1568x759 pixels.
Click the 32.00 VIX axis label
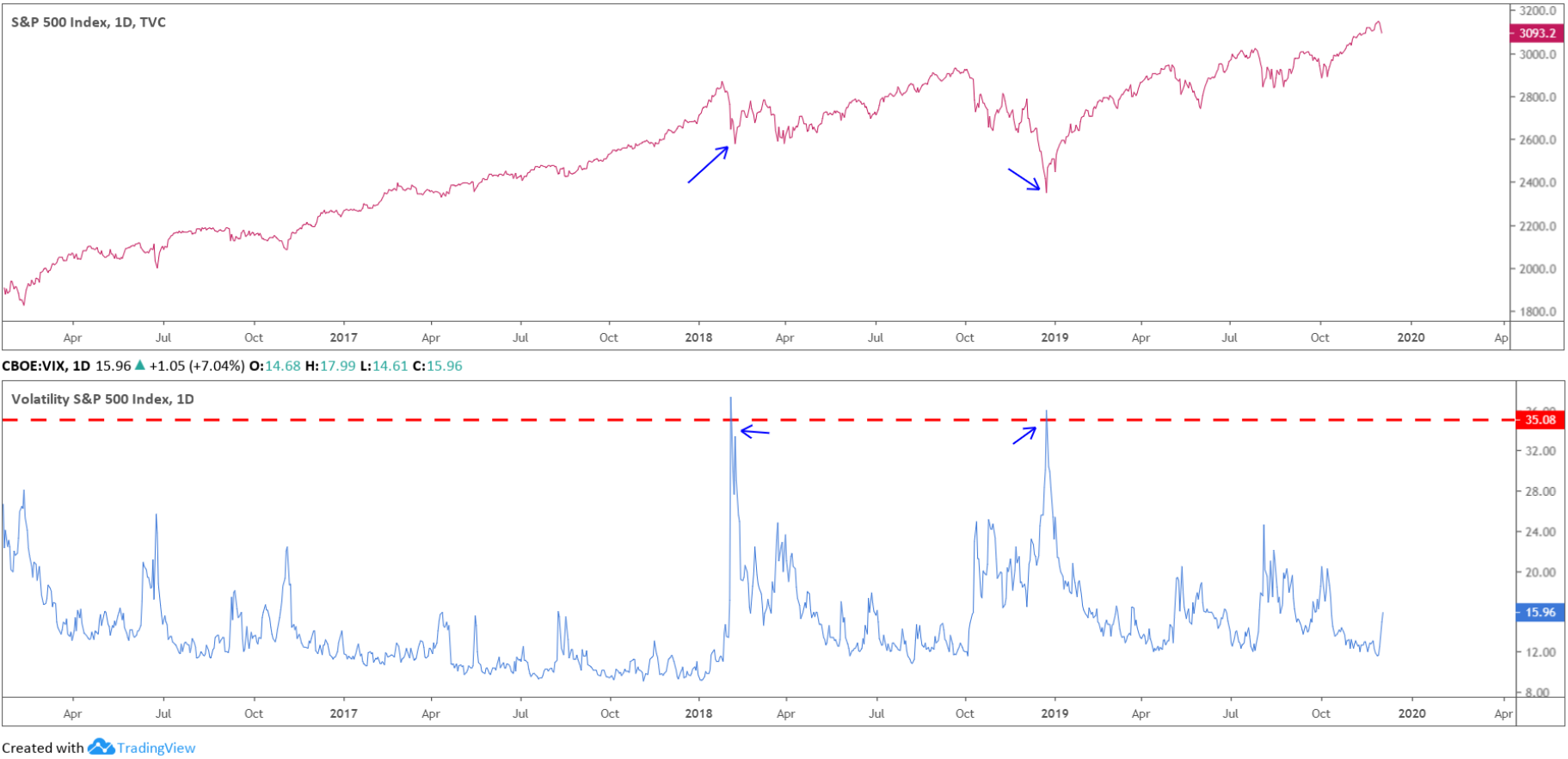pos(1540,451)
